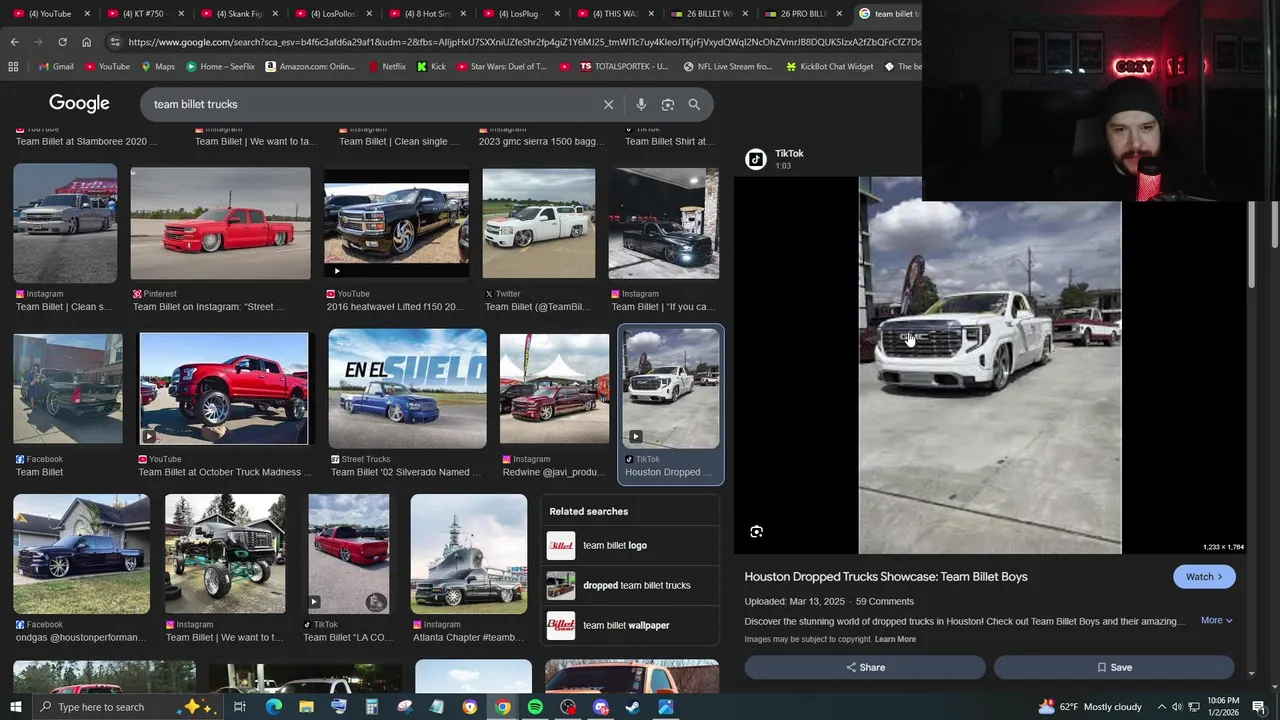The height and width of the screenshot is (720, 1280).
Task: Expand description with the More chevron
Action: point(1217,620)
